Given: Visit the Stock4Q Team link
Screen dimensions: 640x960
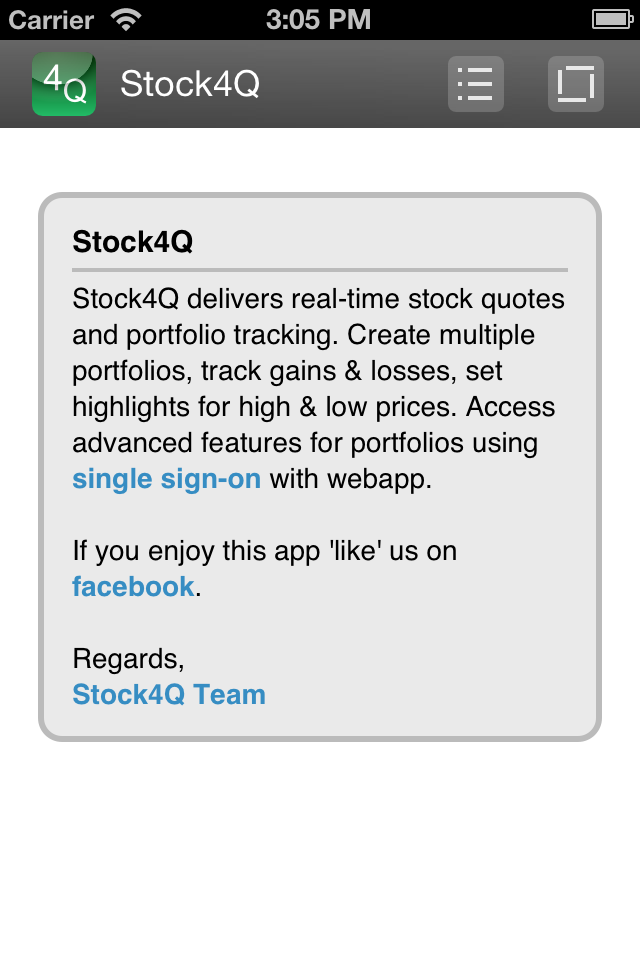Looking at the screenshot, I should click(169, 694).
